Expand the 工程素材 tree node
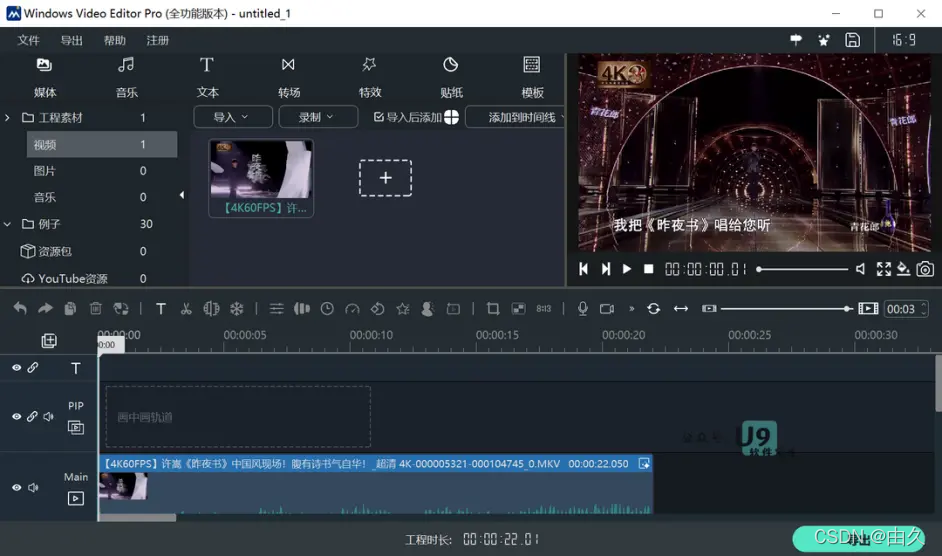Viewport: 942px width, 556px height. (7, 118)
